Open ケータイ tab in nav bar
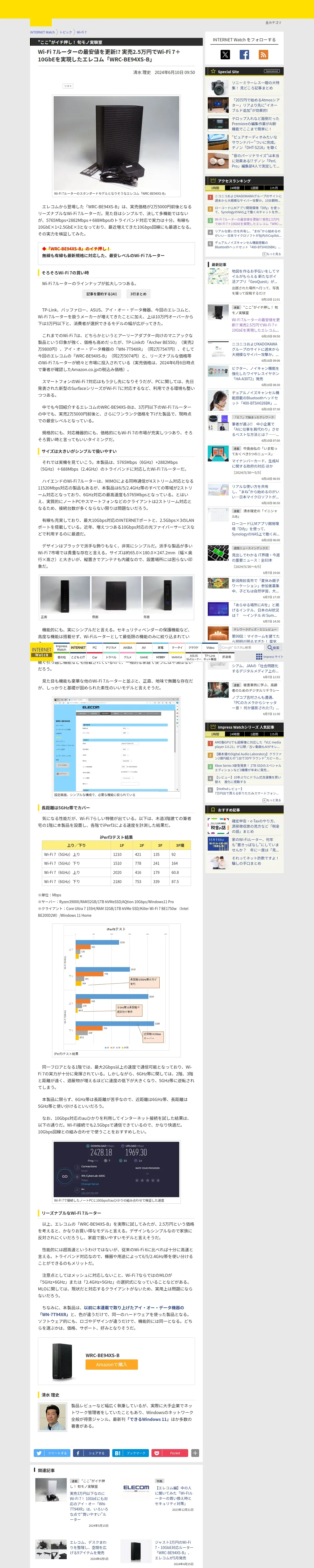The height and width of the screenshot is (1568, 314). pos(177,648)
